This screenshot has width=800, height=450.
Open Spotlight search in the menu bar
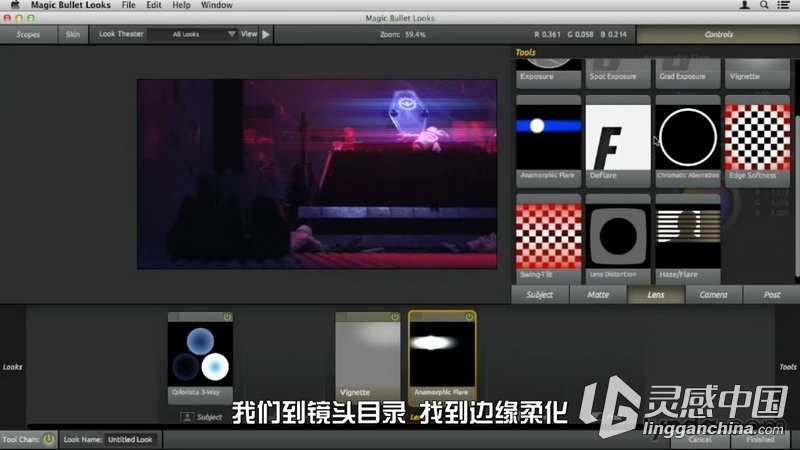[764, 5]
